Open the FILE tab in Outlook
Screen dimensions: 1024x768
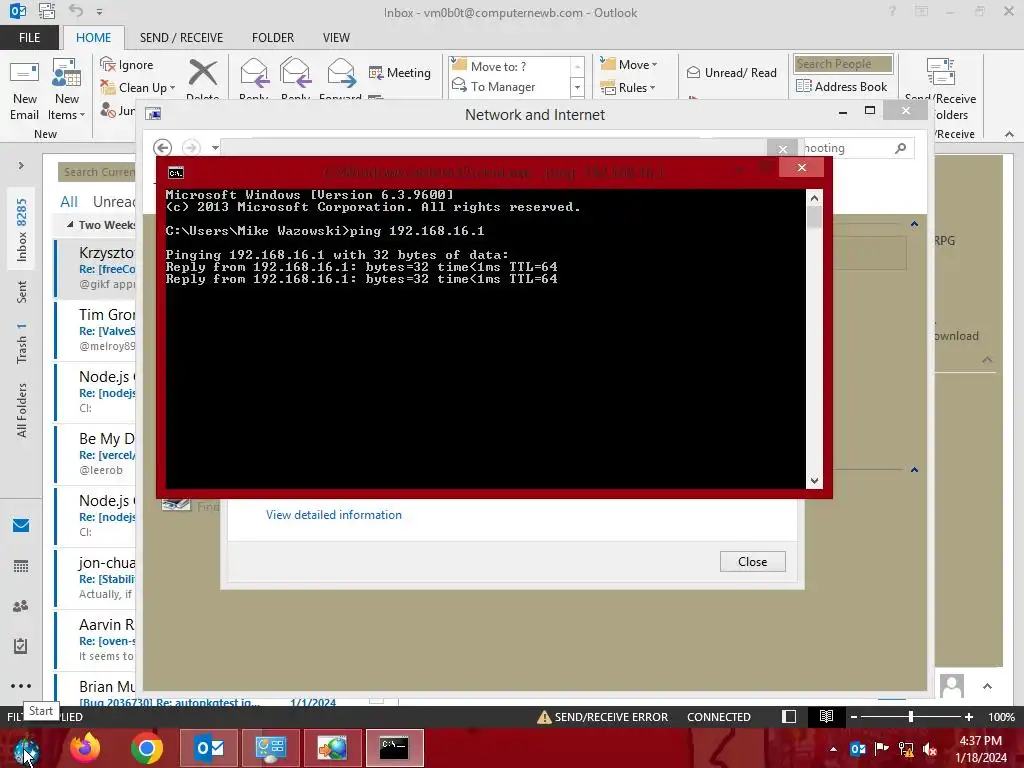point(29,38)
